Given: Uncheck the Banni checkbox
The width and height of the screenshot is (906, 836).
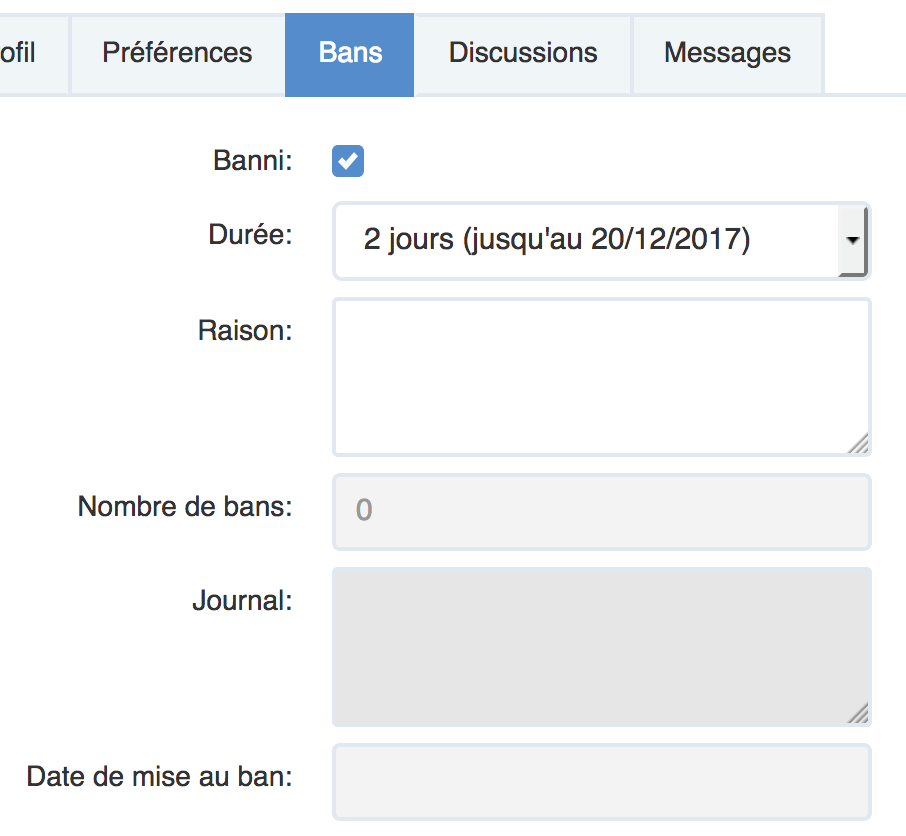Looking at the screenshot, I should tap(348, 161).
